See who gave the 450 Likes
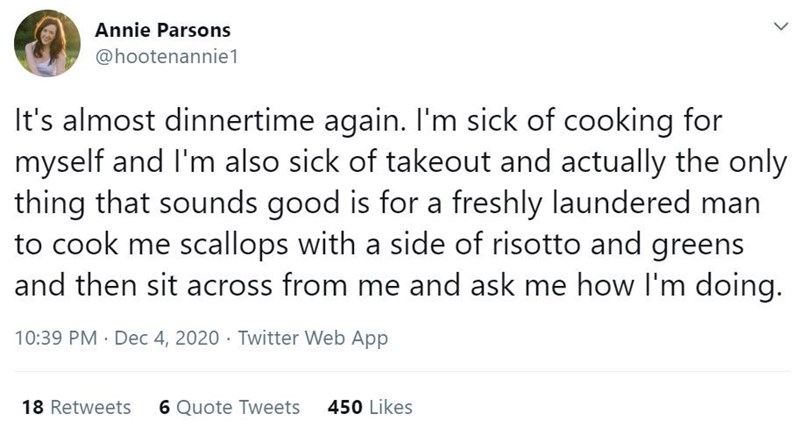The height and width of the screenshot is (428, 800). pyautogui.click(x=370, y=407)
